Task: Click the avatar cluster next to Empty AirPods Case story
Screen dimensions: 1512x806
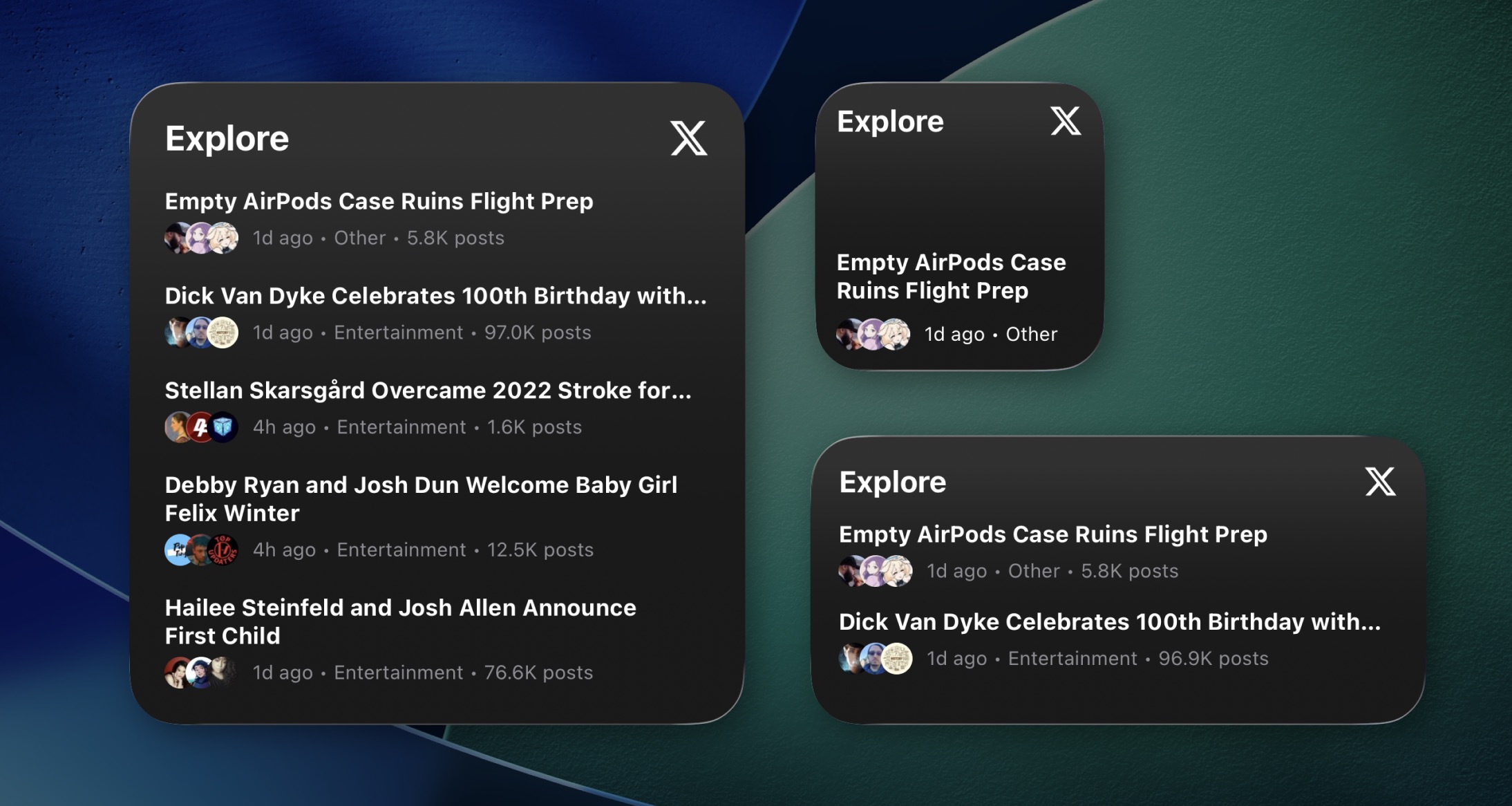Action: click(202, 237)
